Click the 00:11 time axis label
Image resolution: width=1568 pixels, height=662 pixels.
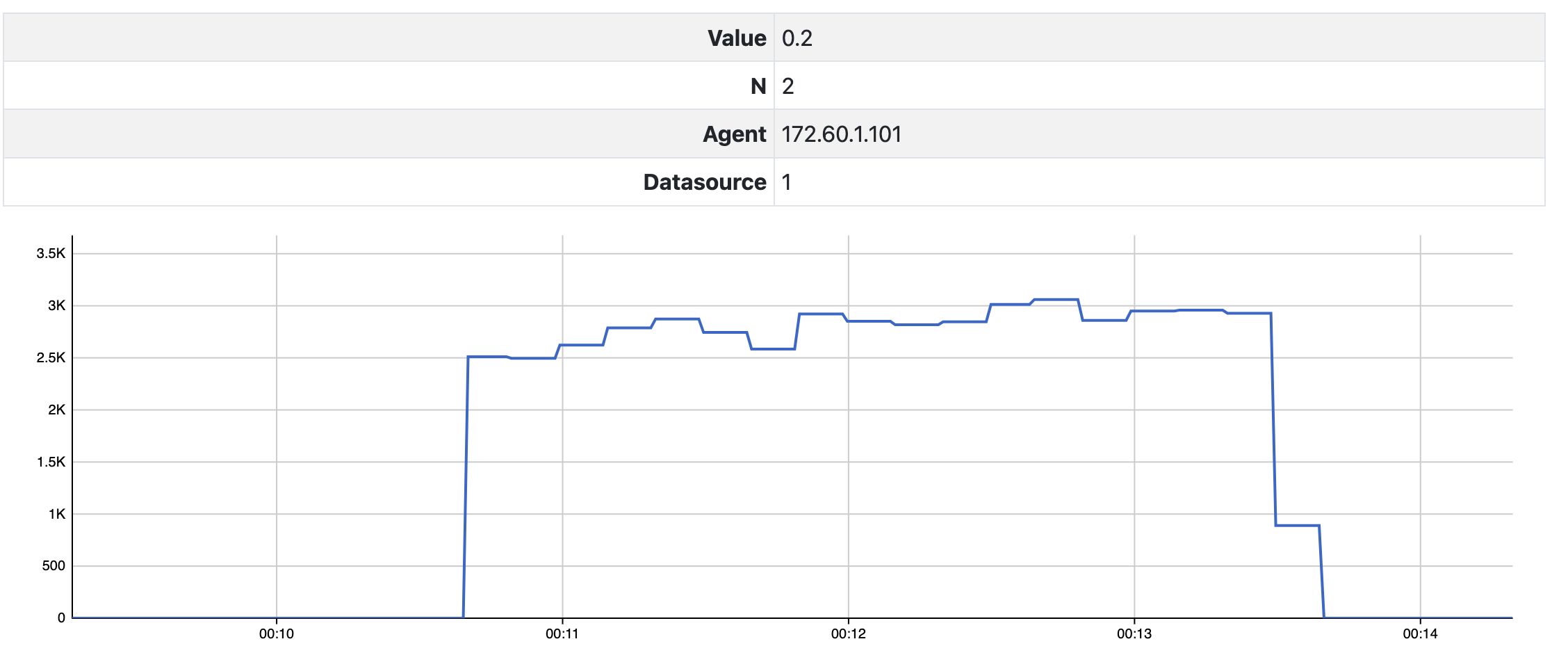pos(562,633)
